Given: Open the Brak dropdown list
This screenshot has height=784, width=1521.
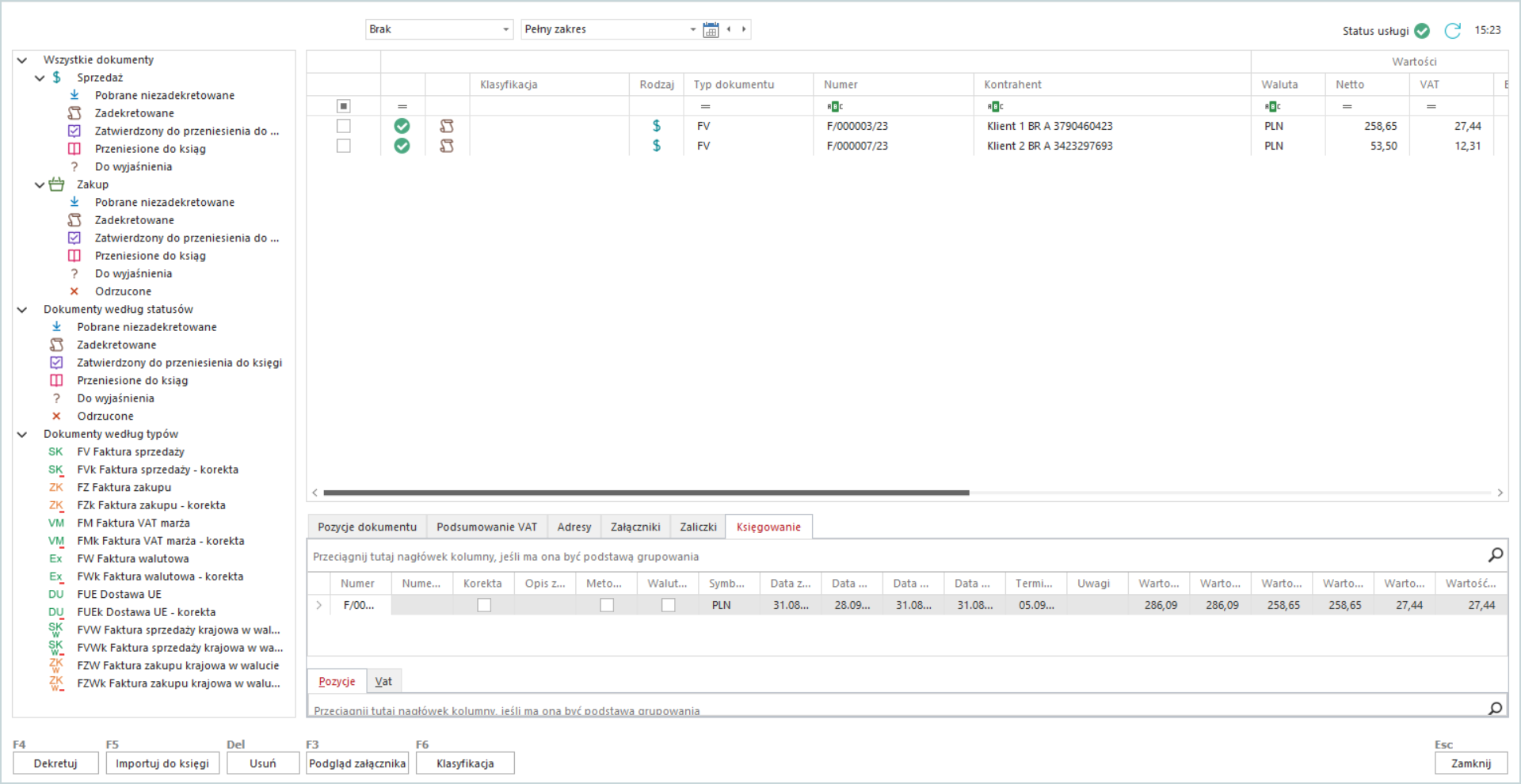Looking at the screenshot, I should pos(506,29).
